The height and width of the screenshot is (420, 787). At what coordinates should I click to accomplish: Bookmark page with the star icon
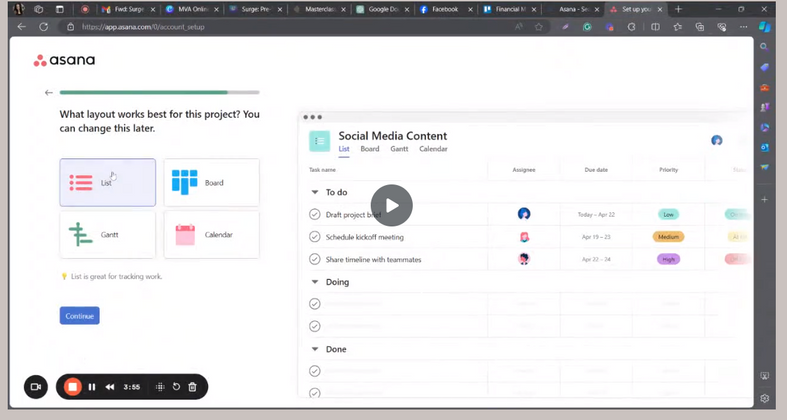[x=539, y=27]
